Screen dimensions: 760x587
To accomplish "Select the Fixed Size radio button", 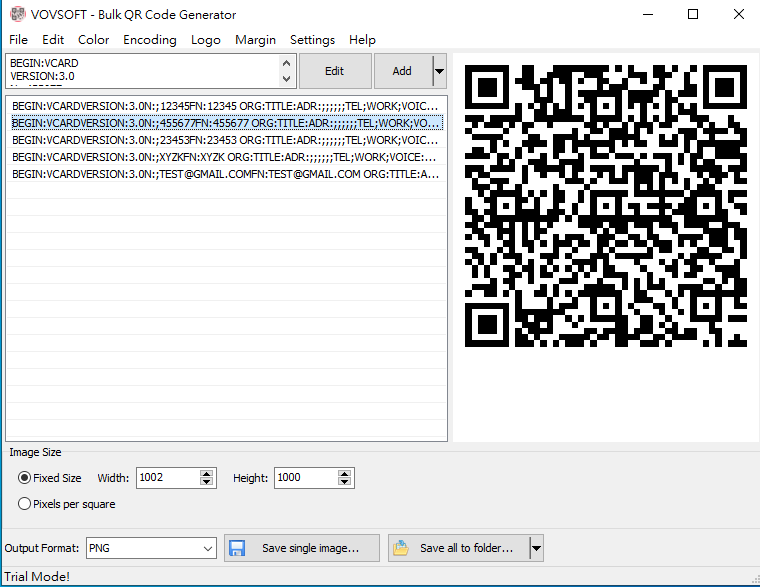I will pos(24,478).
